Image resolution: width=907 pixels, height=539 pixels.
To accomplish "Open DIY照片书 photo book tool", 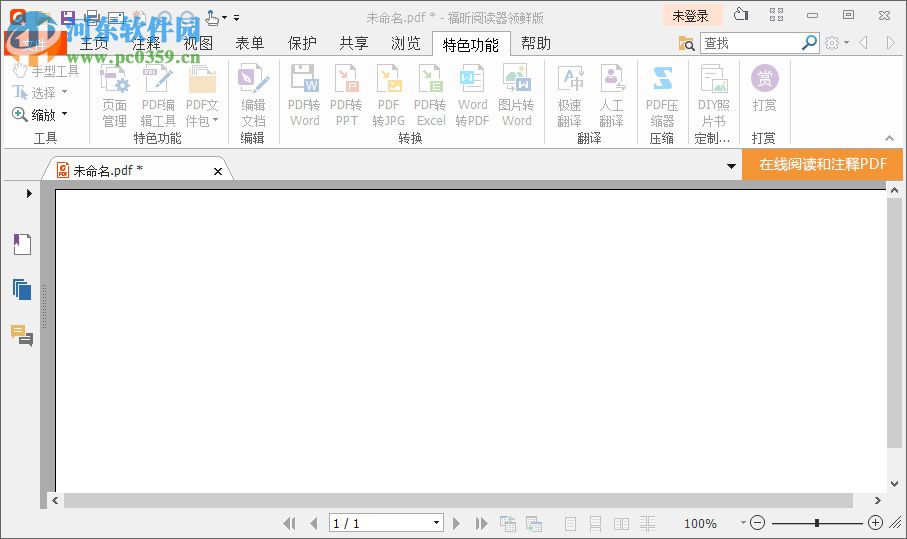I will pyautogui.click(x=713, y=95).
